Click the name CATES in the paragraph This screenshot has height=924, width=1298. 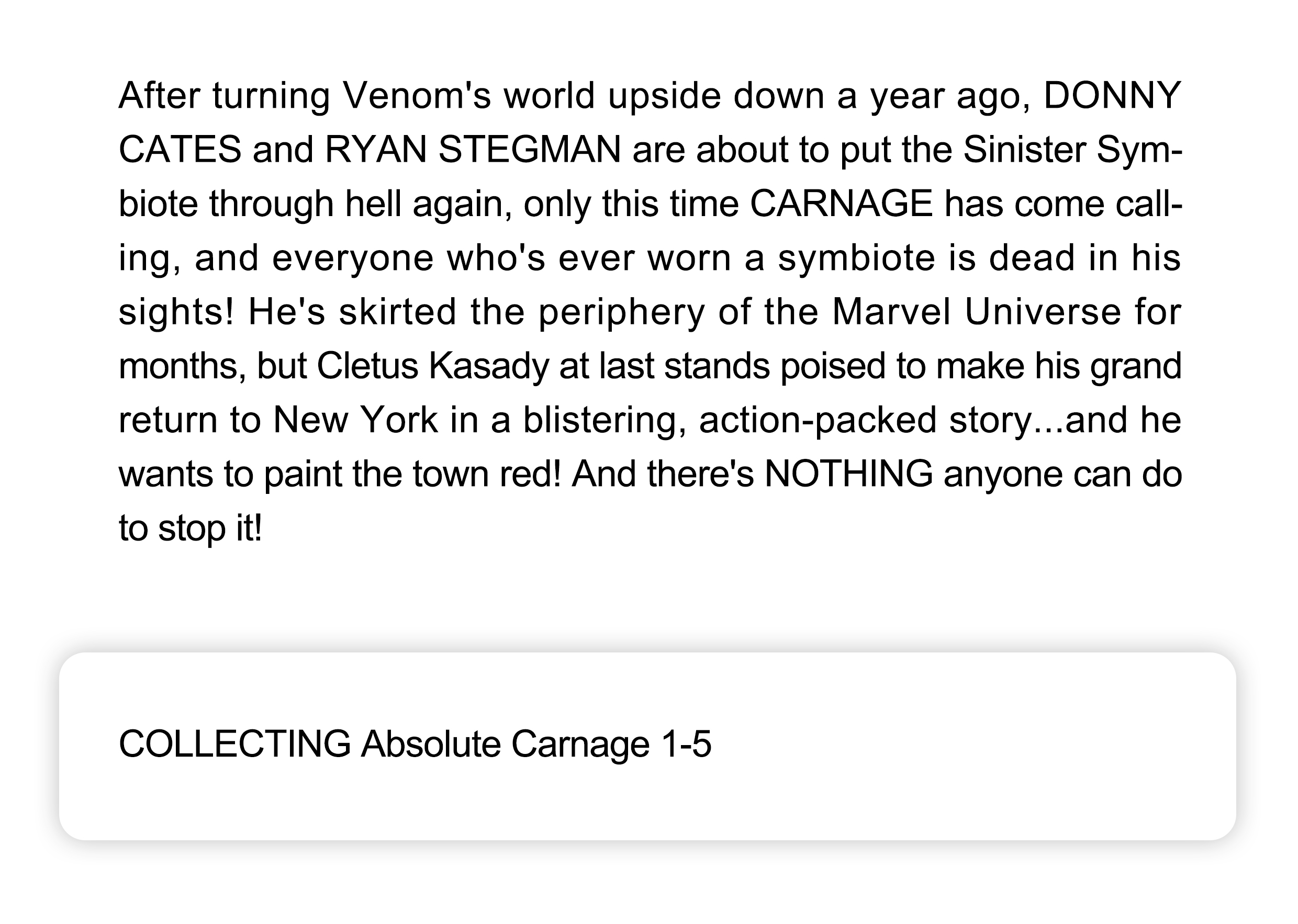coord(180,150)
